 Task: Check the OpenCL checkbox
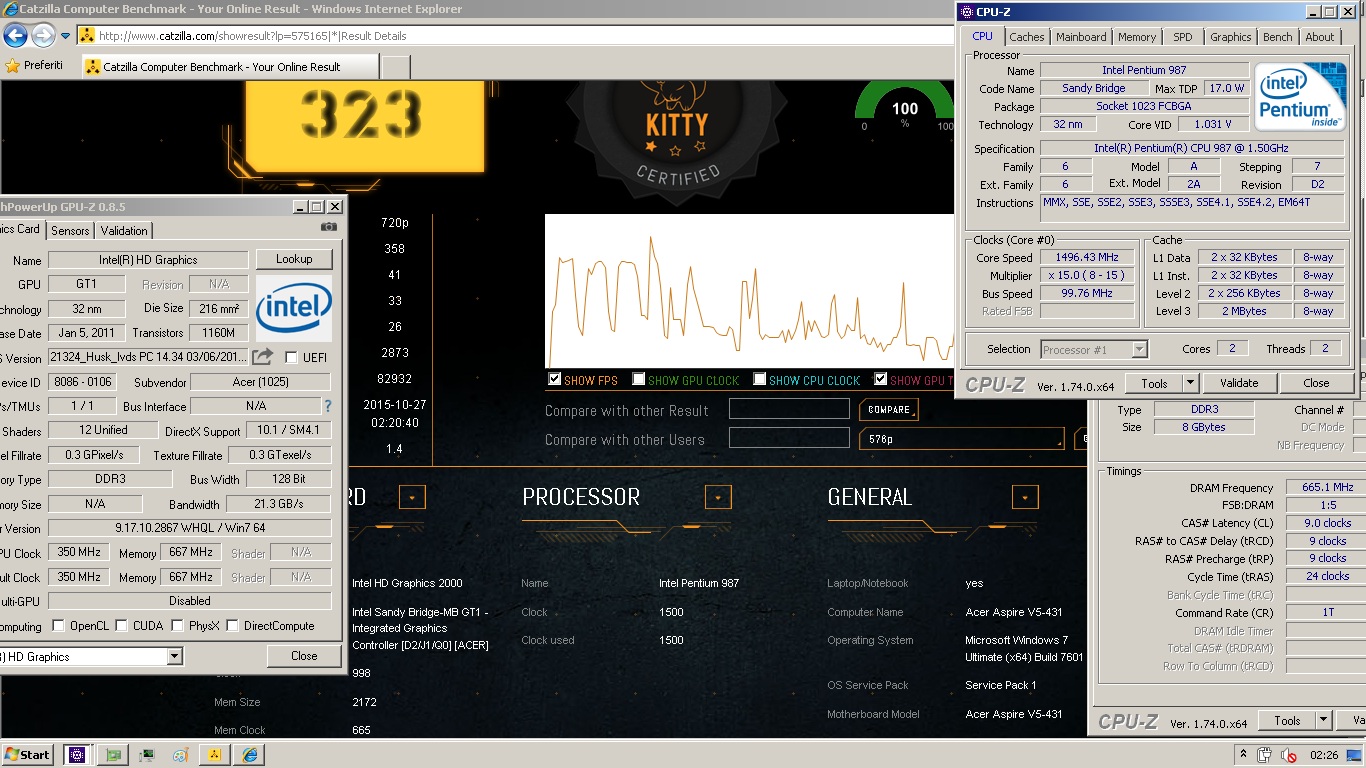58,626
